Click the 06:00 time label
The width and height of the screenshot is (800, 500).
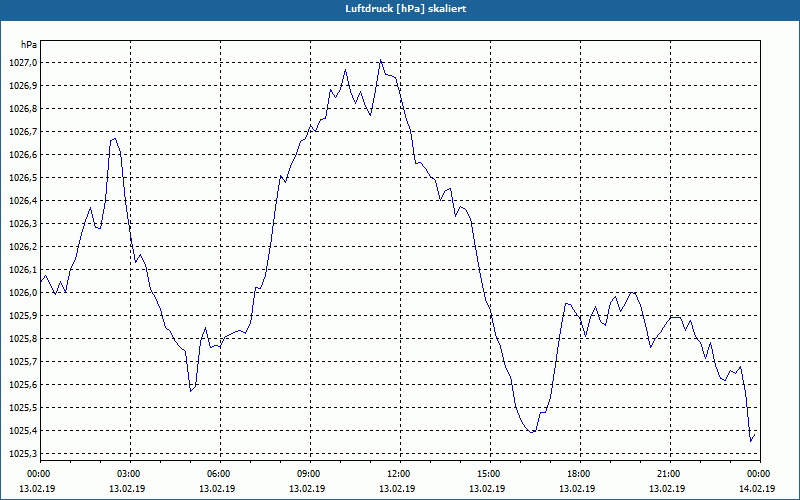click(220, 474)
